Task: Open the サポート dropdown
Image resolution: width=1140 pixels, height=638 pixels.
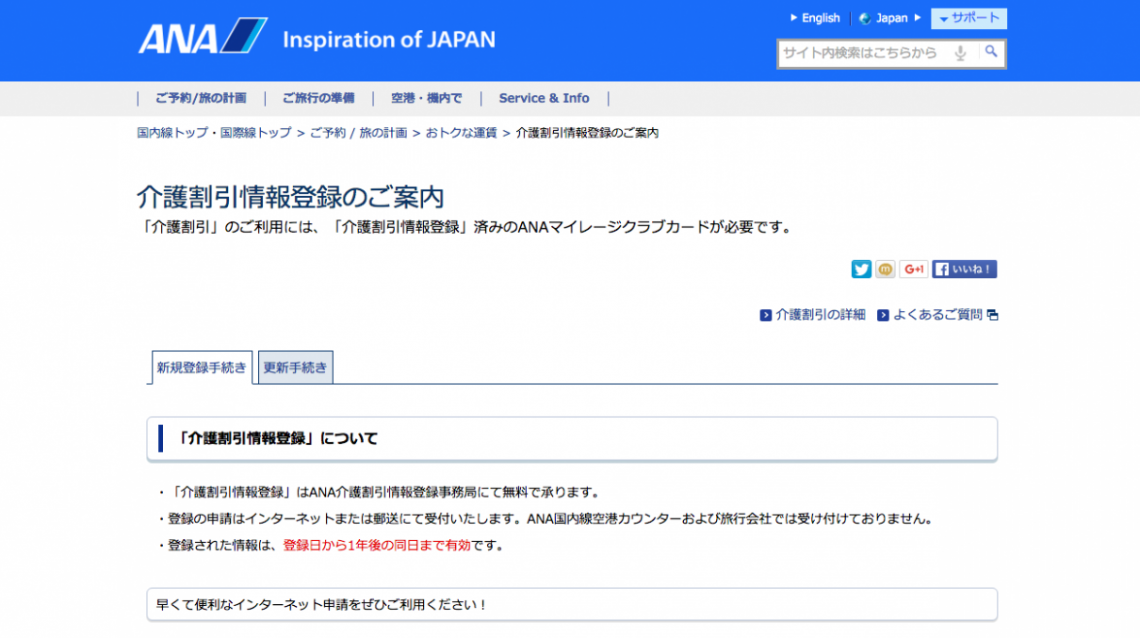Action: pyautogui.click(x=969, y=18)
